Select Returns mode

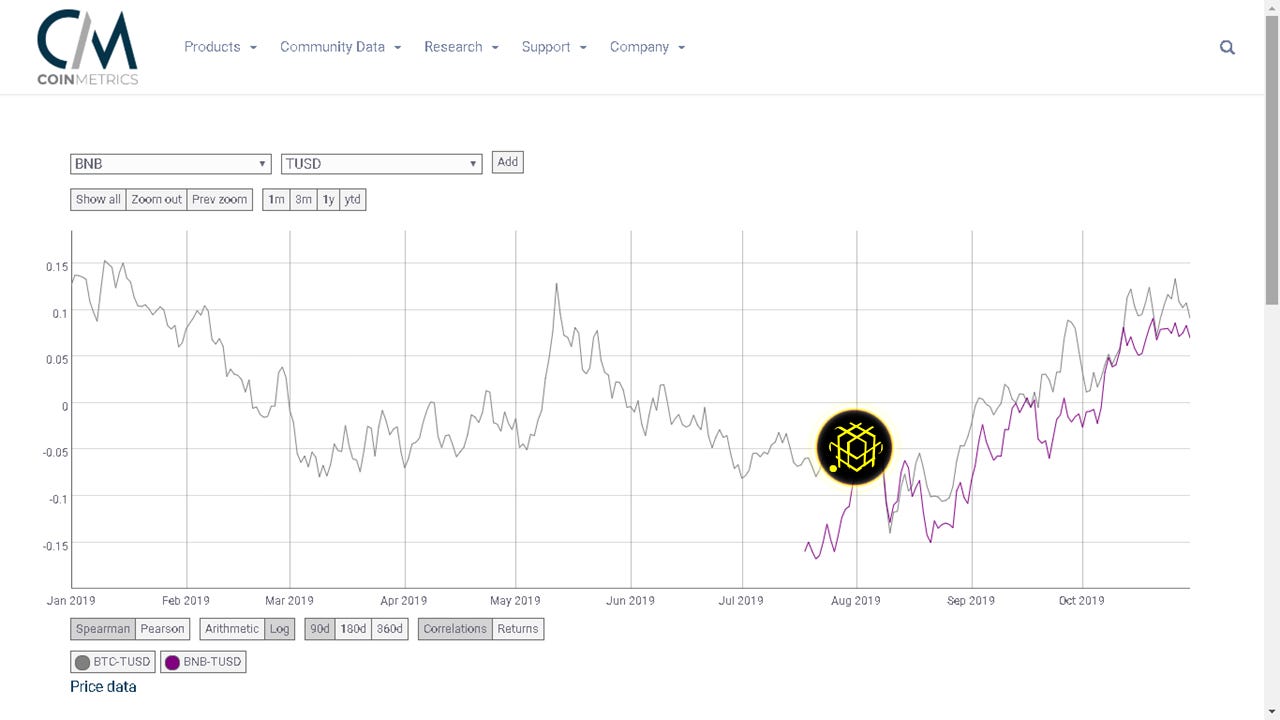point(518,629)
